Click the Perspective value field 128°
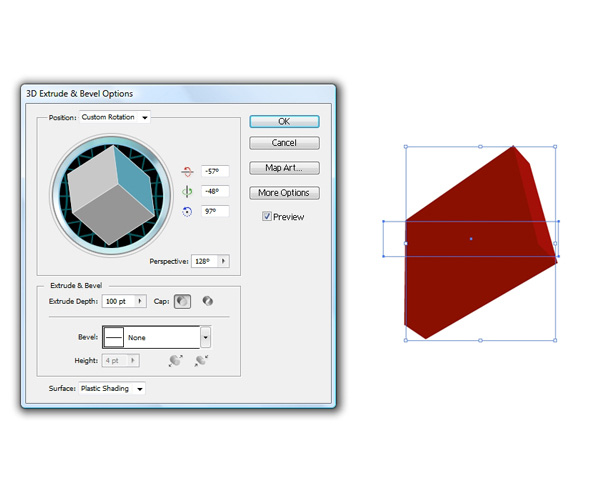The width and height of the screenshot is (600, 500). [204, 261]
